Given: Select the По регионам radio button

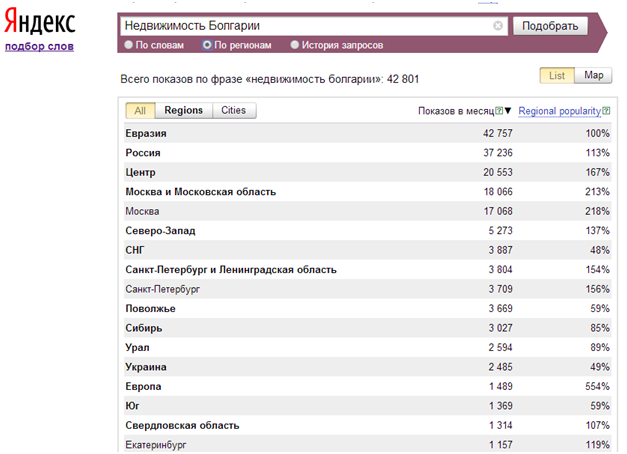Looking at the screenshot, I should (207, 45).
